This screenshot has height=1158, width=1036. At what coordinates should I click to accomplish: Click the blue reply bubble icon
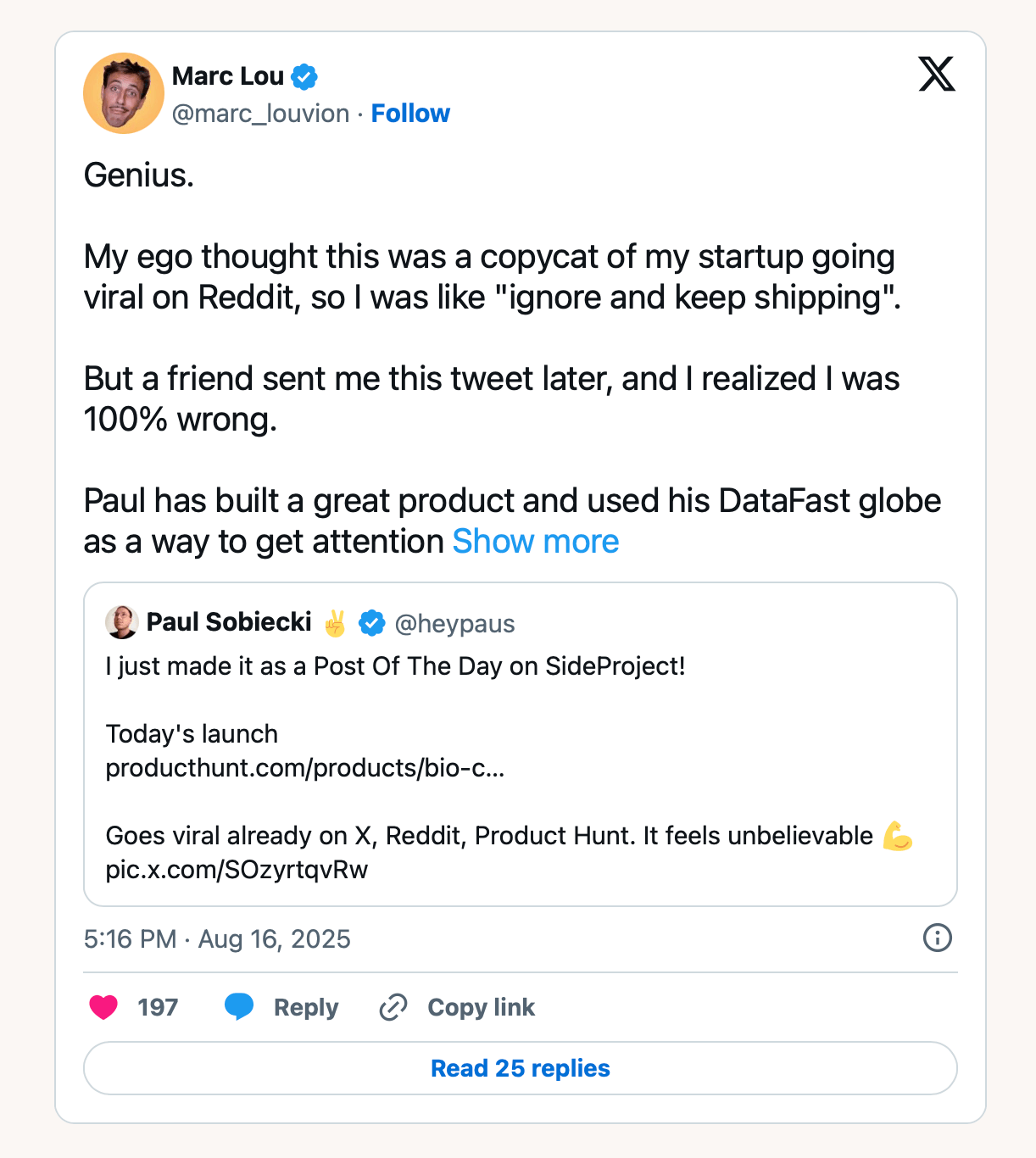(239, 1007)
